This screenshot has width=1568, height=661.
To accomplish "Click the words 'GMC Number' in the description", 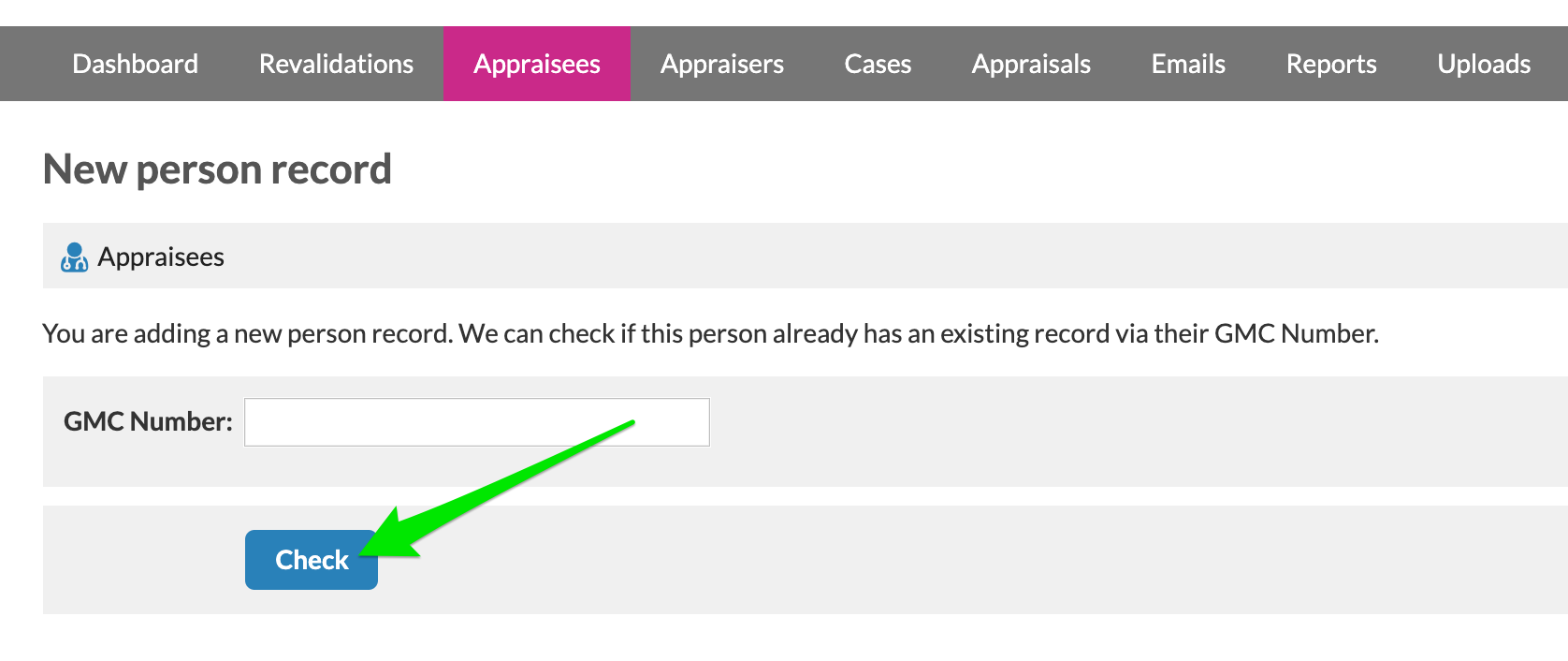I will pos(1295,333).
